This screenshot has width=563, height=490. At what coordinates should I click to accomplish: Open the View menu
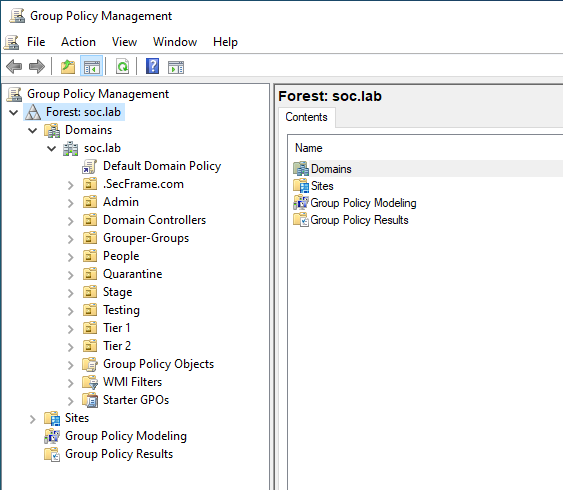click(124, 42)
